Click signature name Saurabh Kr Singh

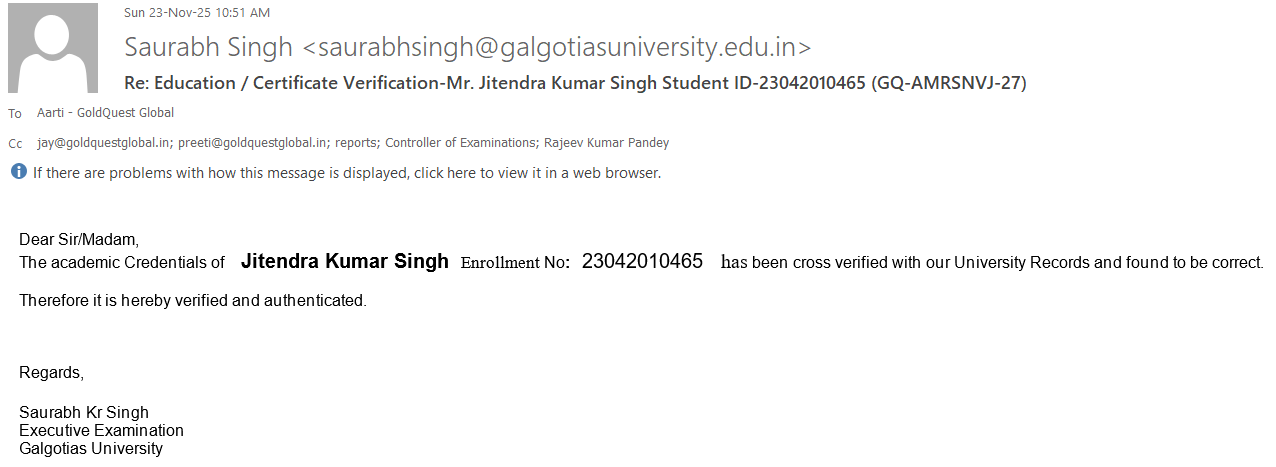pyautogui.click(x=84, y=413)
